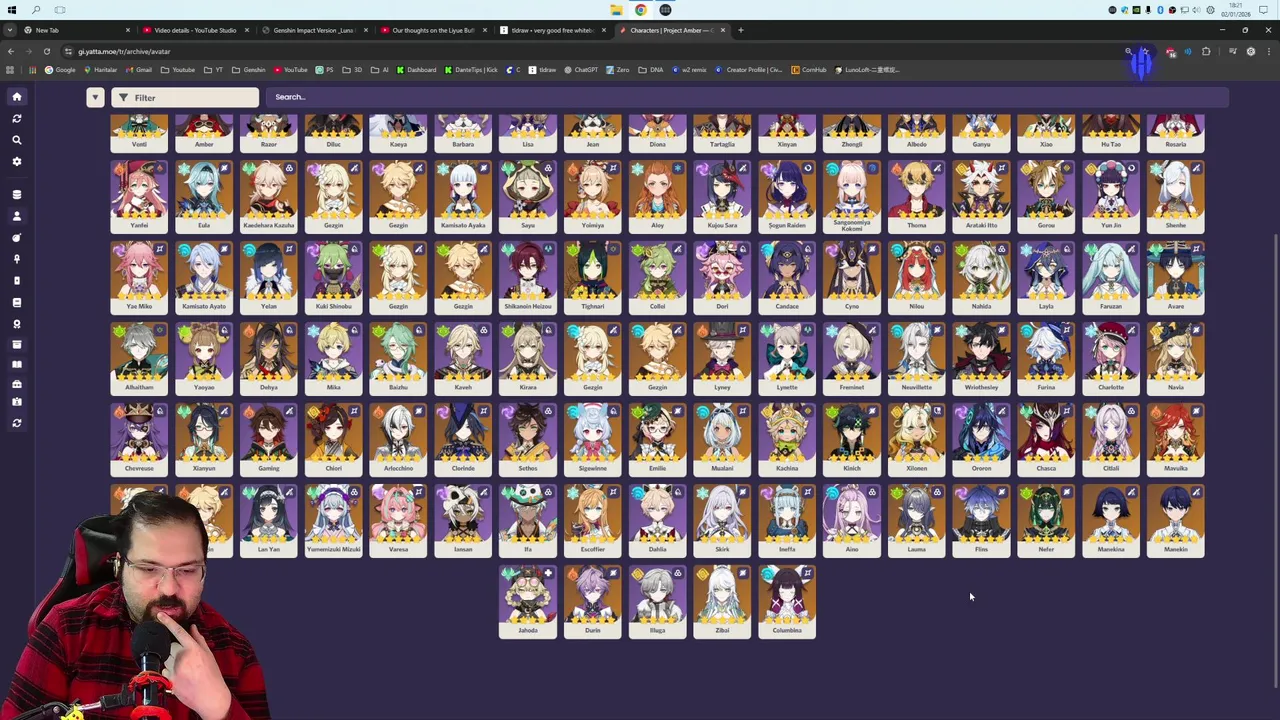Open the Yae Miko character card
Image resolution: width=1280 pixels, height=720 pixels.
tap(139, 277)
